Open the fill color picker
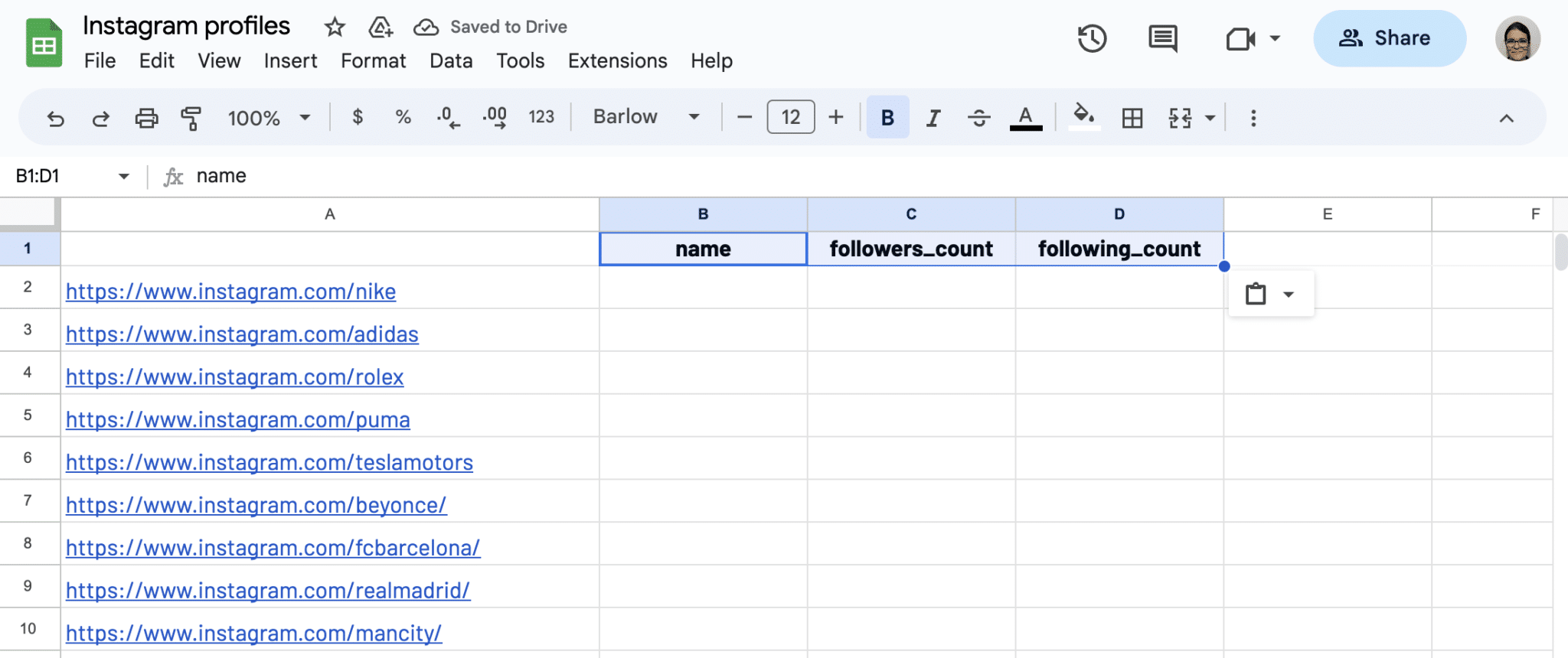 (x=1083, y=117)
